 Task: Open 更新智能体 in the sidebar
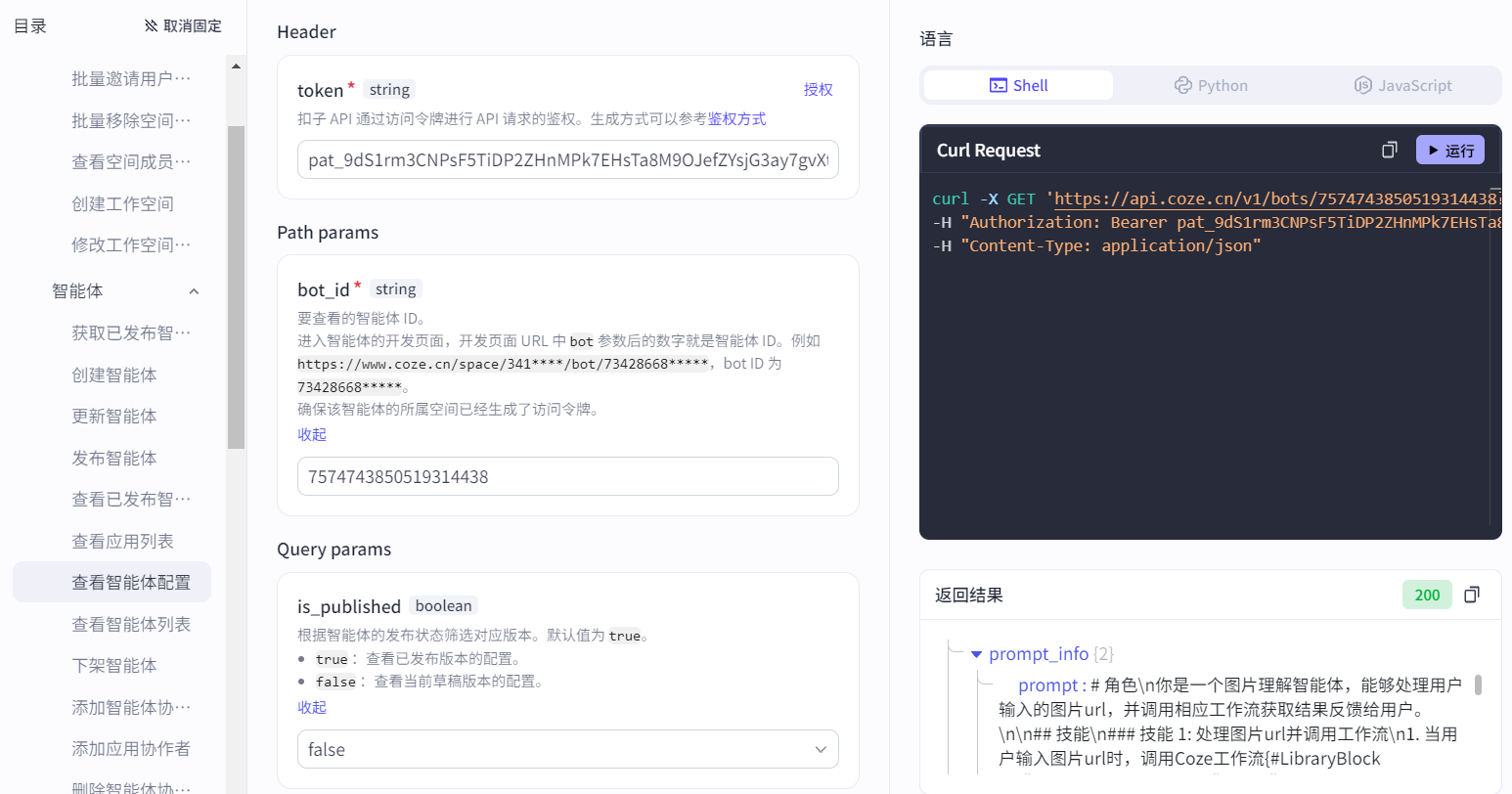coord(113,416)
